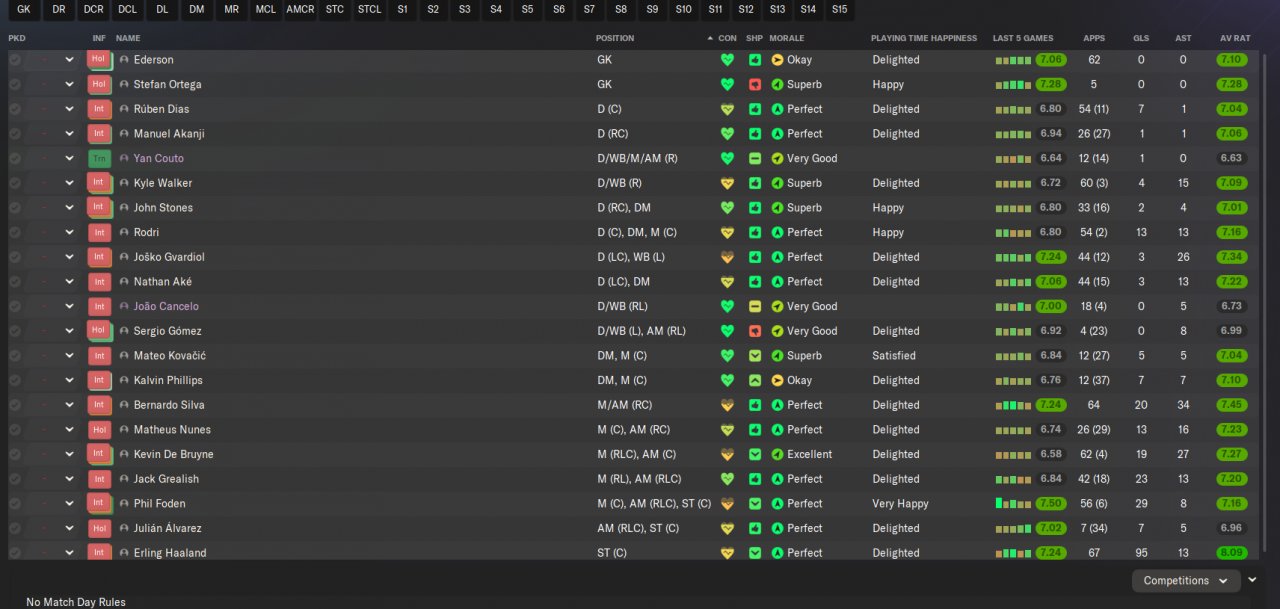The height and width of the screenshot is (609, 1280).
Task: Open the row dropdown arrow for Jack Grealish
Action: click(x=69, y=479)
